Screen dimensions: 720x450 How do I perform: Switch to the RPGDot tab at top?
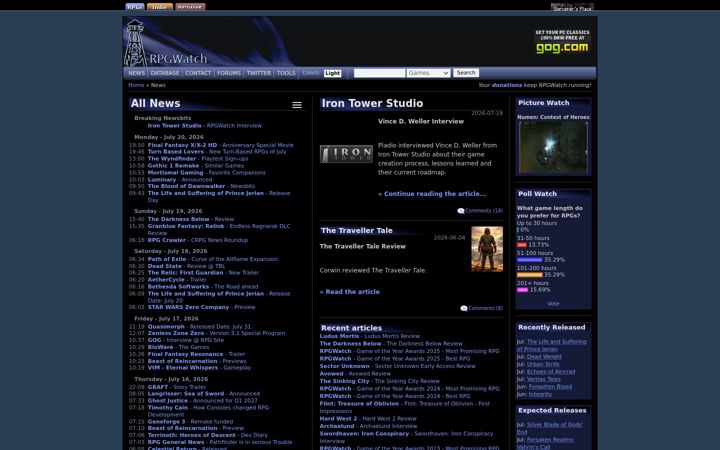click(x=190, y=7)
